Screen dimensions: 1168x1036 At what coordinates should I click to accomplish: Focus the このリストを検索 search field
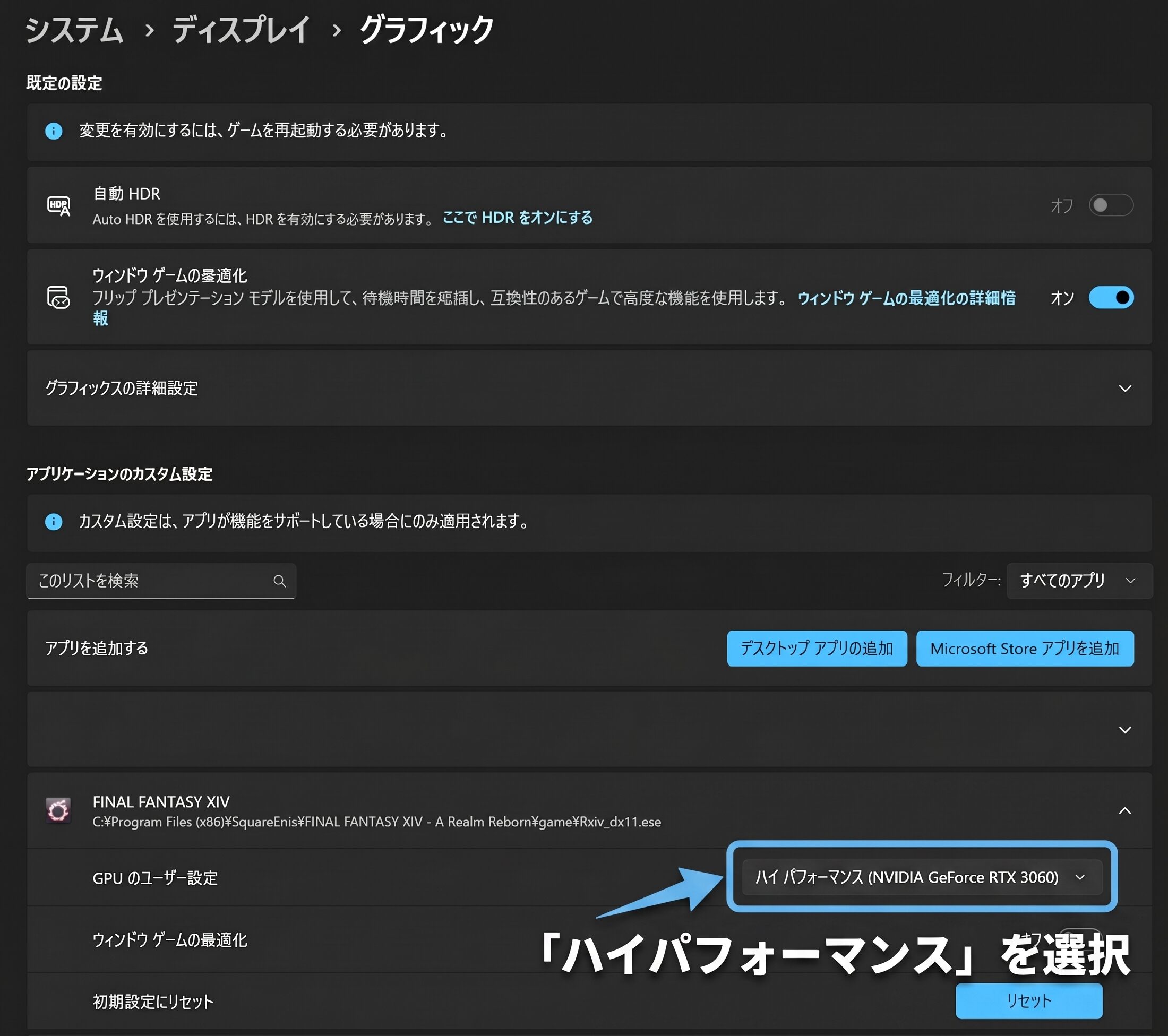[161, 581]
